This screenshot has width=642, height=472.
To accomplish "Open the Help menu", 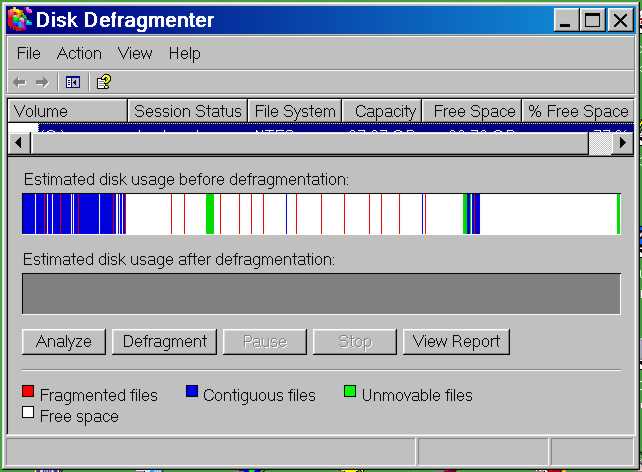I will [184, 53].
